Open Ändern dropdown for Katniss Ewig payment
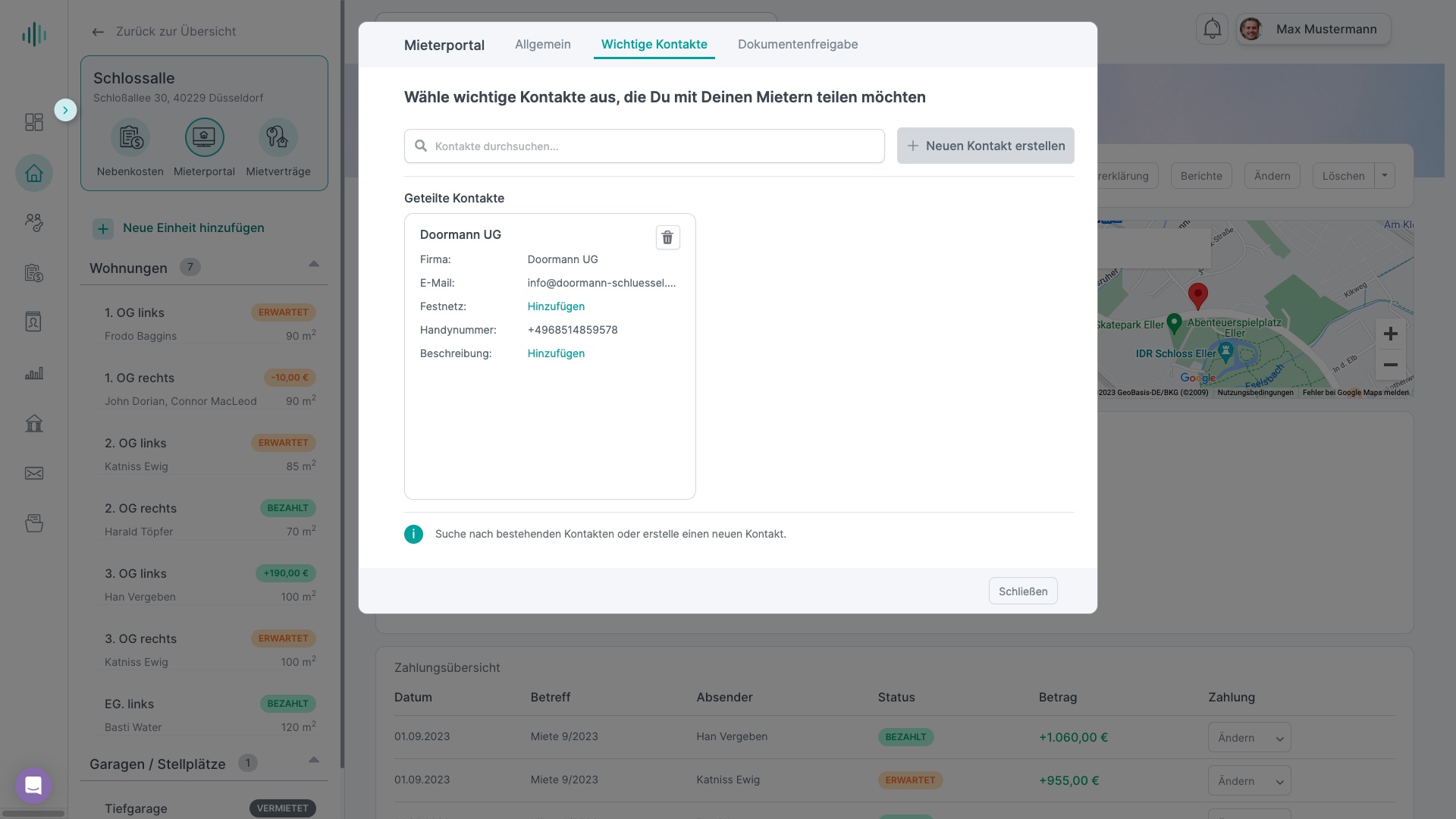 click(x=1249, y=781)
